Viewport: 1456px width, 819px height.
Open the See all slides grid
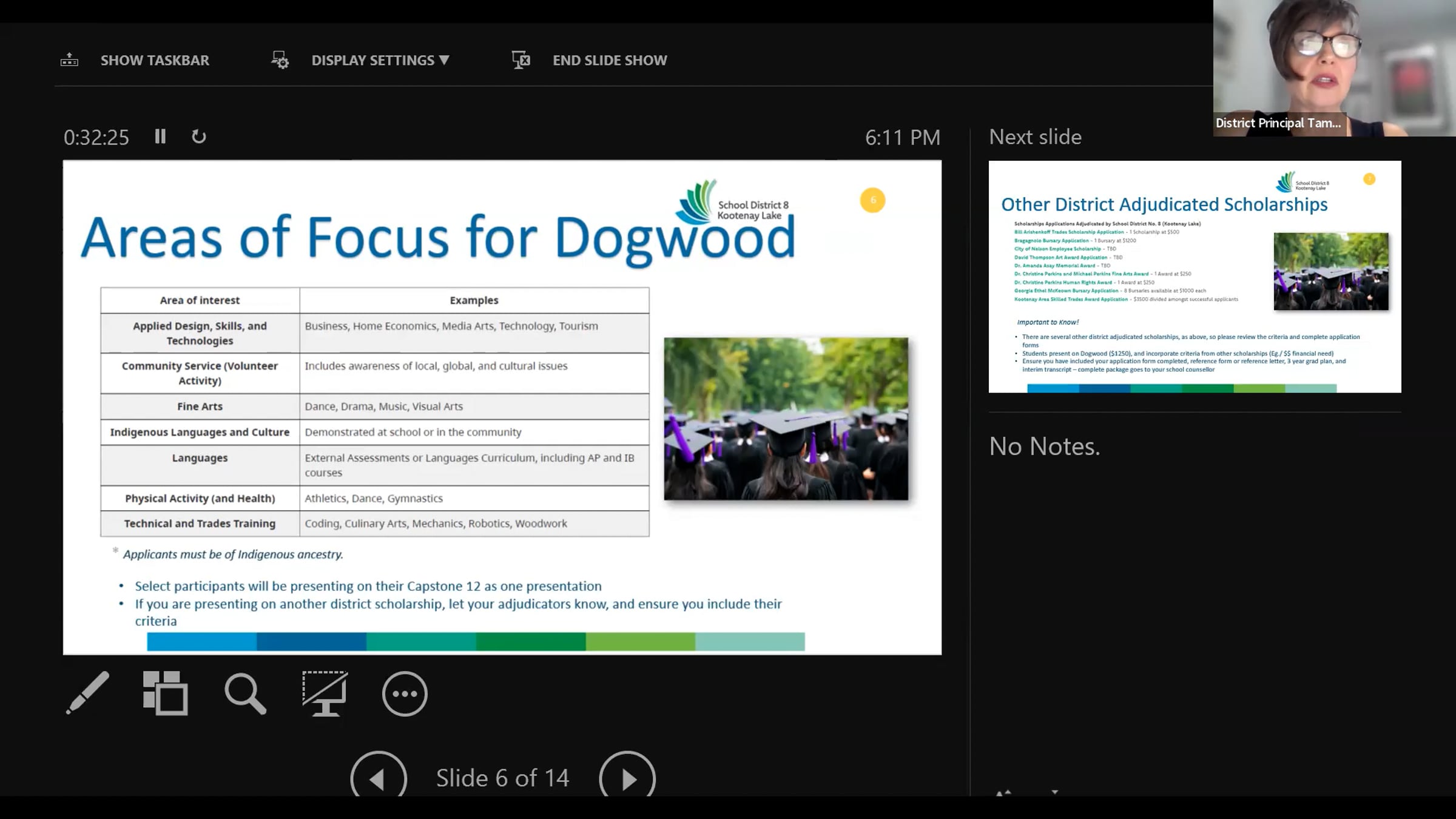coord(165,693)
